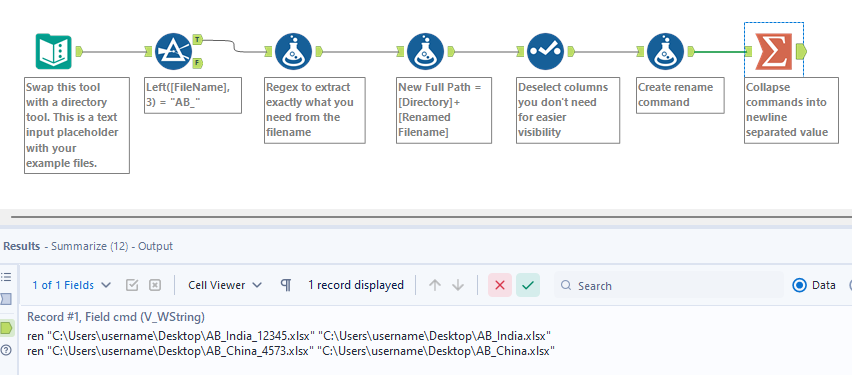Click the Select tool's input anchor
This screenshot has height=375, width=852.
coord(521,52)
